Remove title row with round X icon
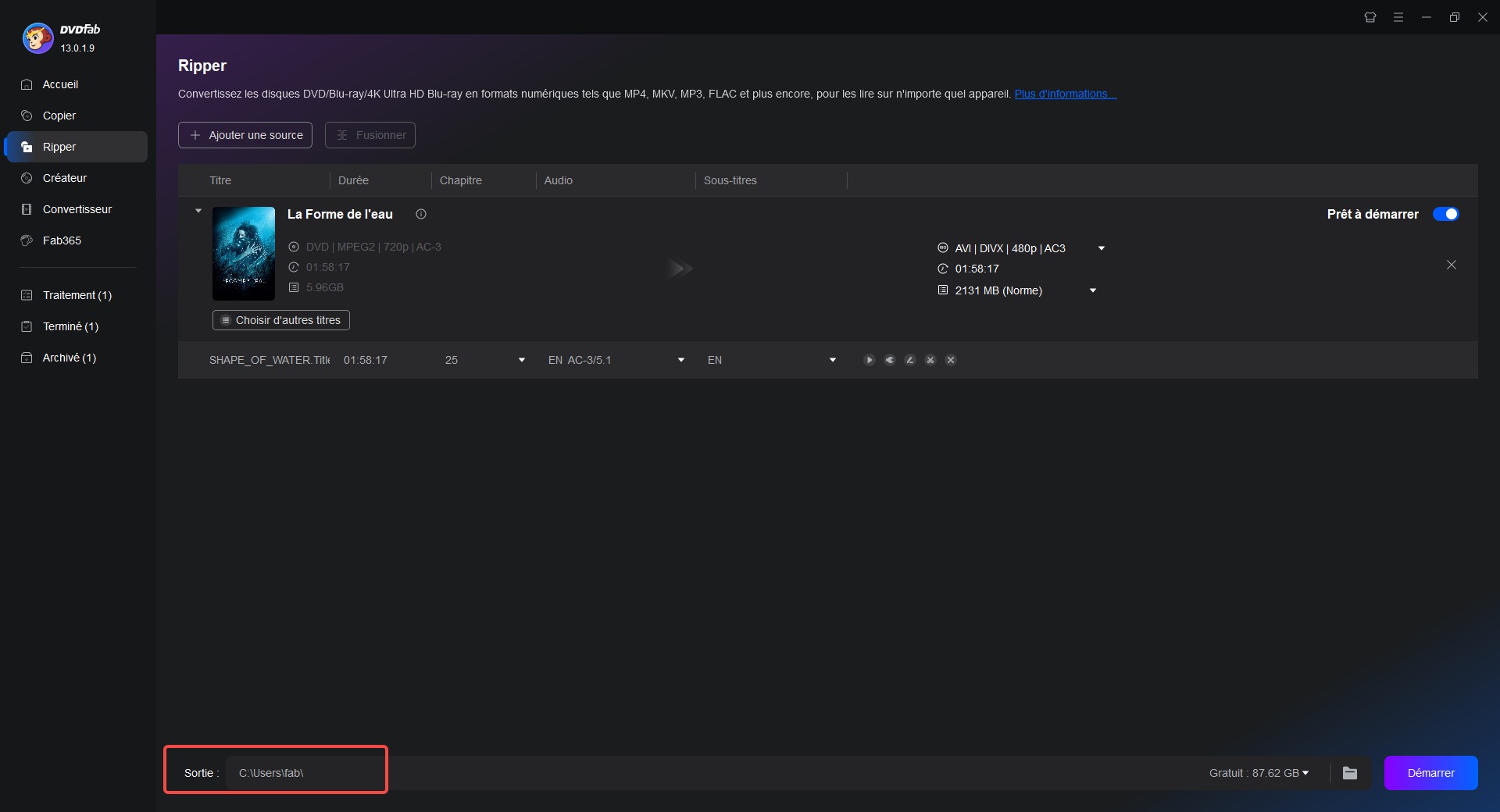 tap(951, 360)
